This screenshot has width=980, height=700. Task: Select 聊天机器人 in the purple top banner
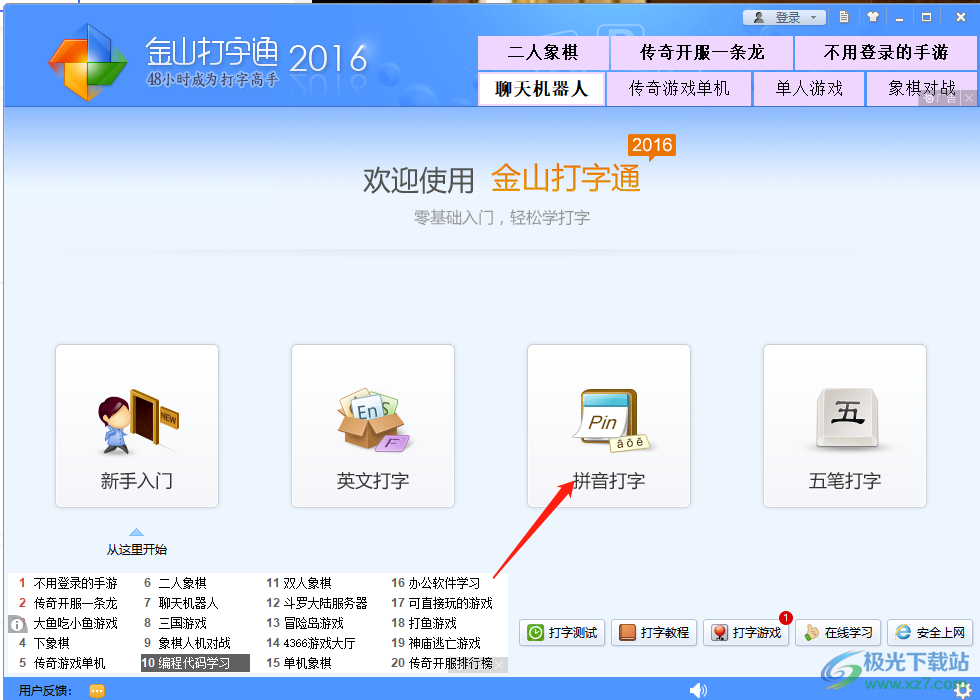point(541,89)
